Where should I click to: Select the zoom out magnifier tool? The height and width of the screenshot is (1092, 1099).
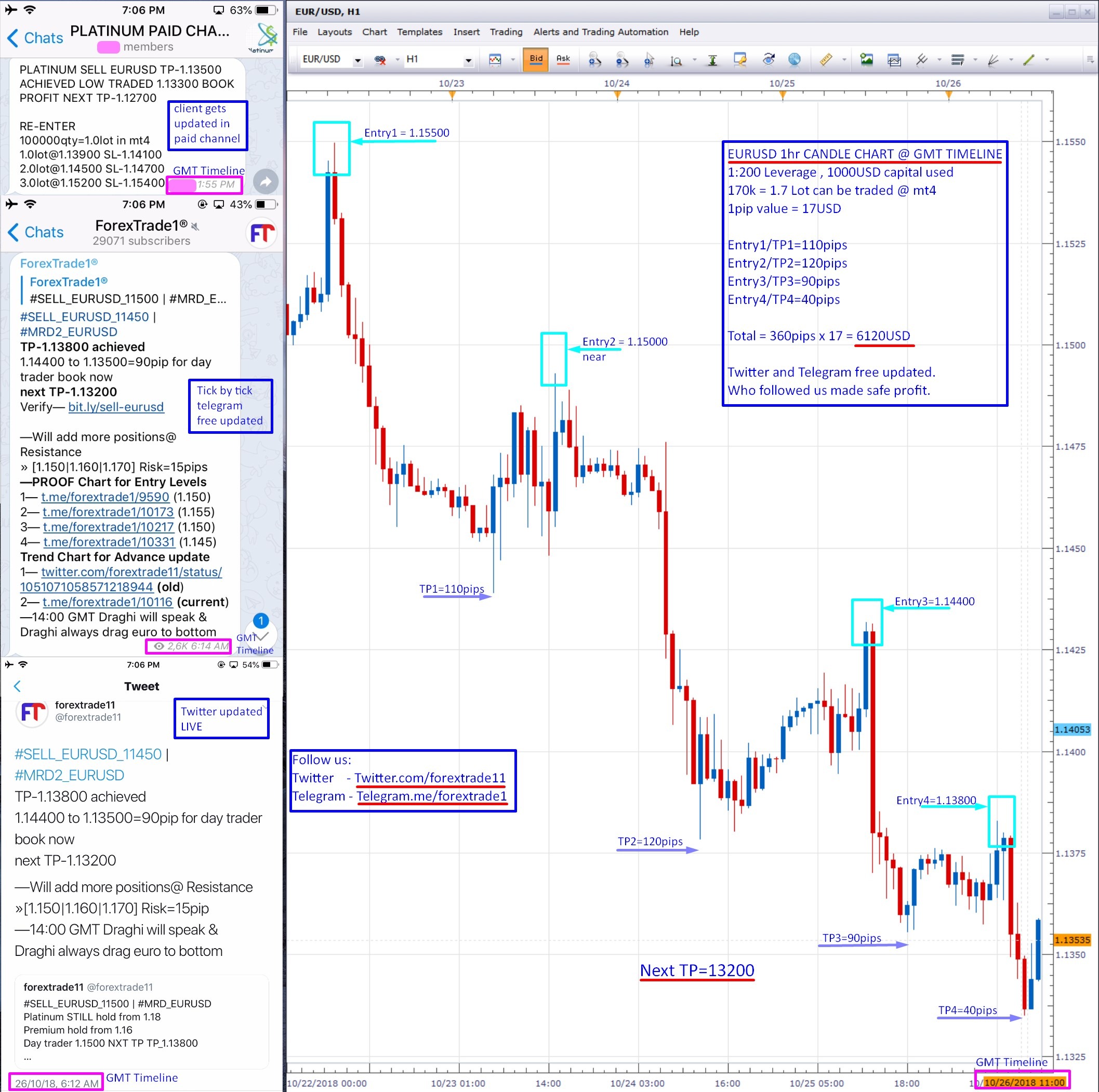click(x=622, y=59)
